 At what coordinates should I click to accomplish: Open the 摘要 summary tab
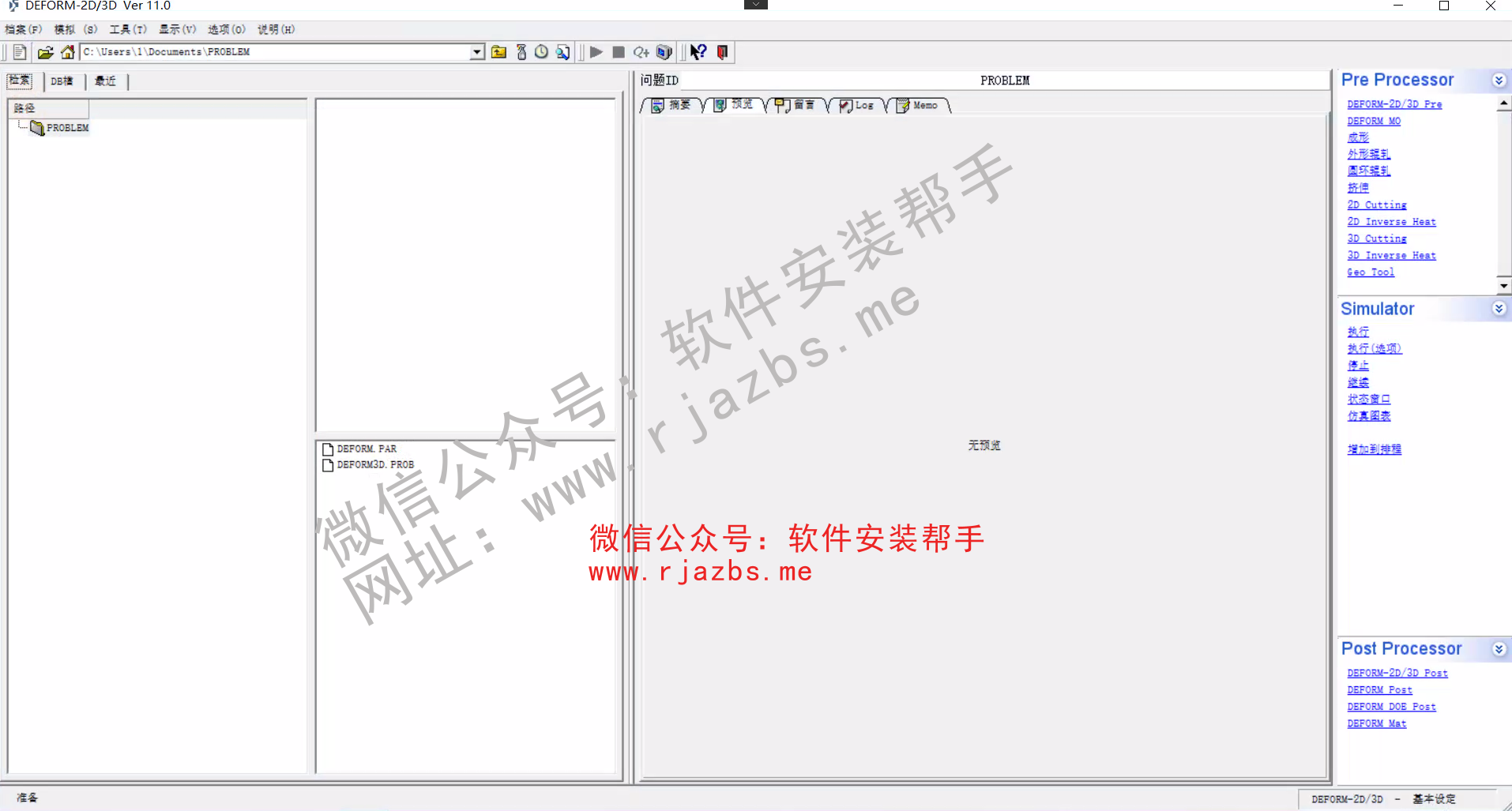click(x=671, y=105)
